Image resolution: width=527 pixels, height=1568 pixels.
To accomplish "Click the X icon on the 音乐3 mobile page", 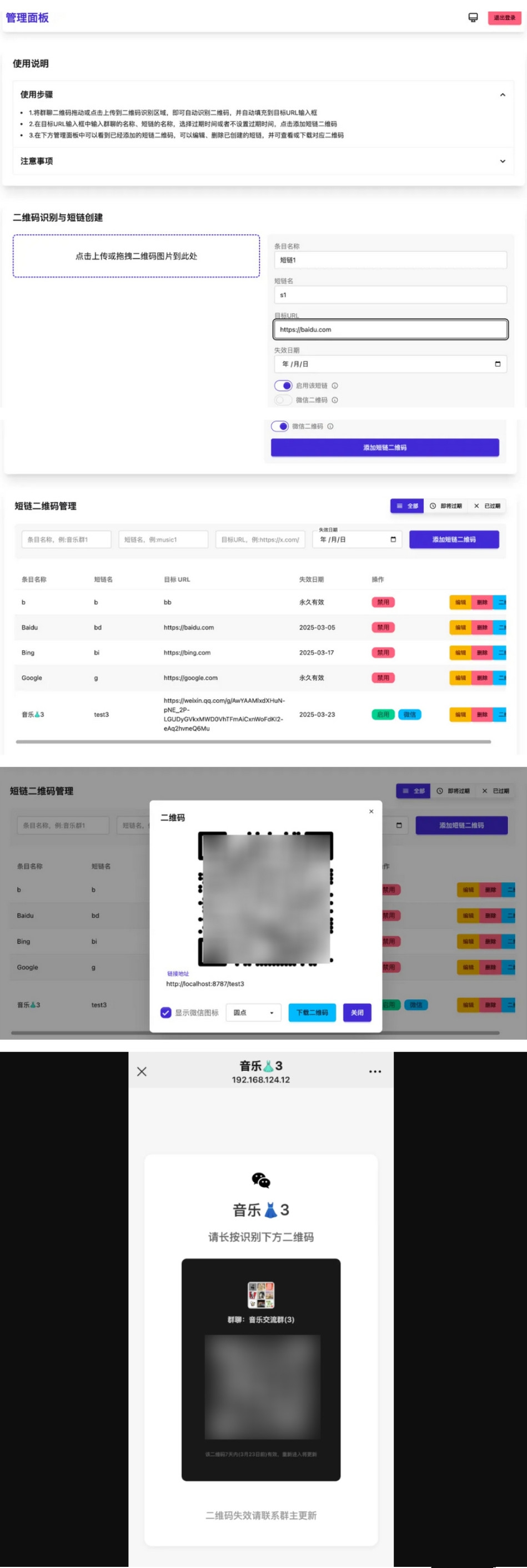I will pyautogui.click(x=142, y=1071).
